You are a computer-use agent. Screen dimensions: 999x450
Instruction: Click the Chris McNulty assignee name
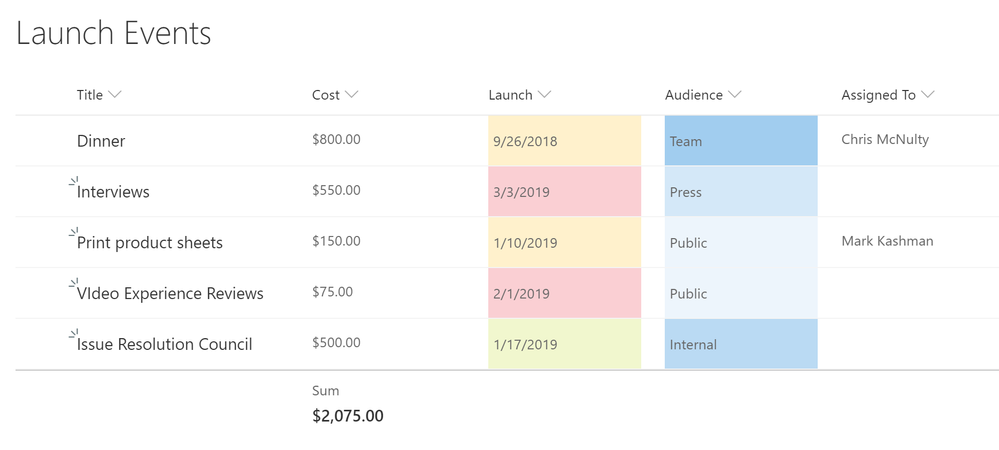[885, 140]
